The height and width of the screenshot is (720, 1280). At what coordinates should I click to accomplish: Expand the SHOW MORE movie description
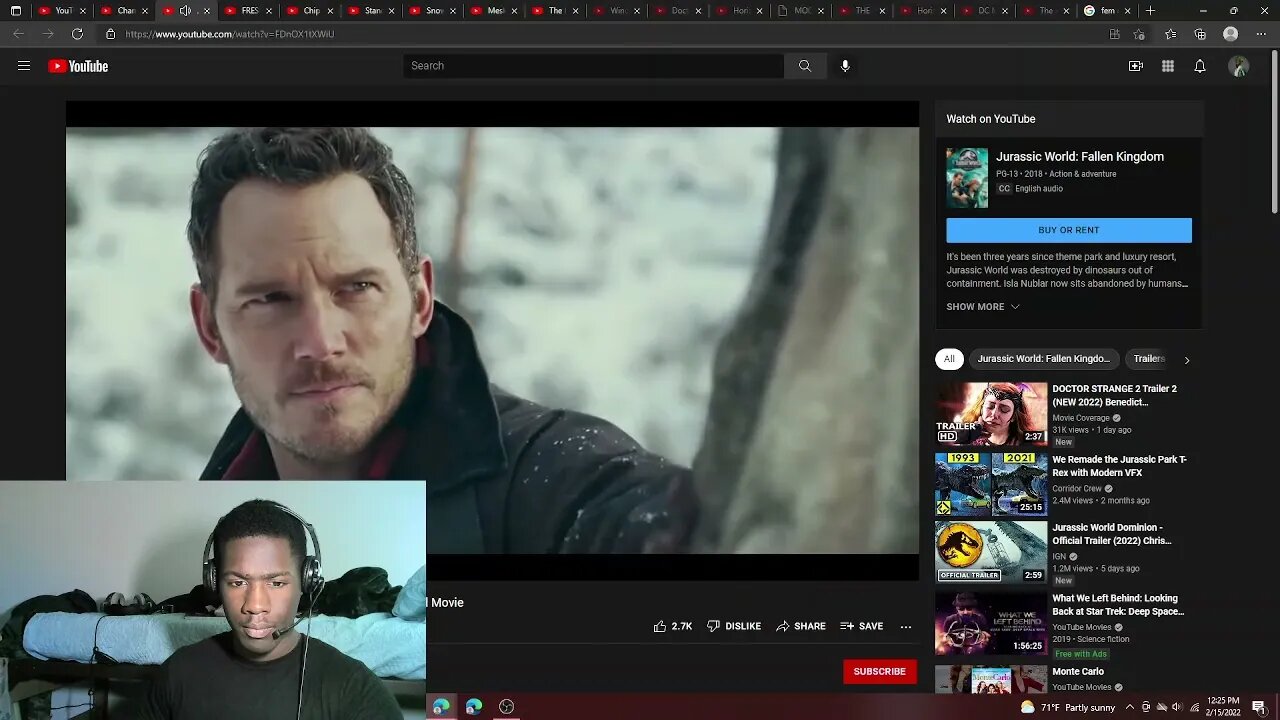983,307
